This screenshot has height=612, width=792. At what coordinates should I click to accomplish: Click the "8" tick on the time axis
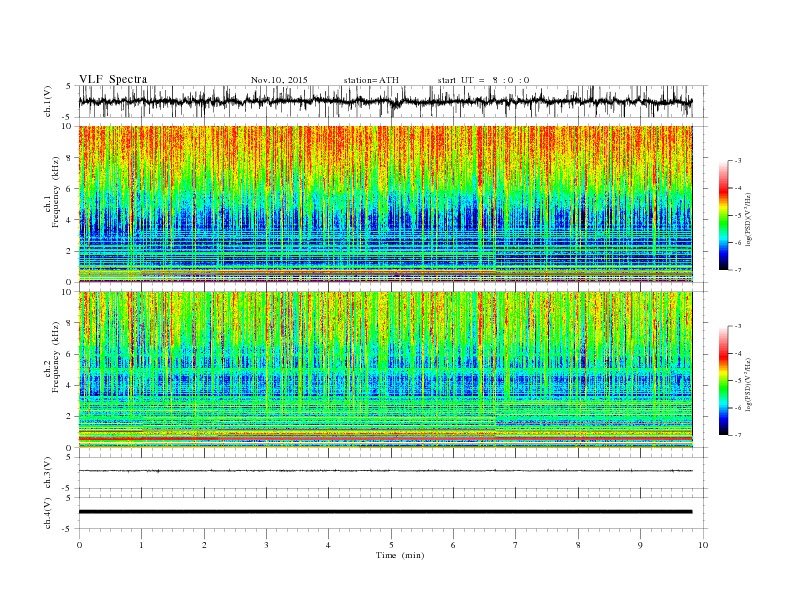pos(578,545)
